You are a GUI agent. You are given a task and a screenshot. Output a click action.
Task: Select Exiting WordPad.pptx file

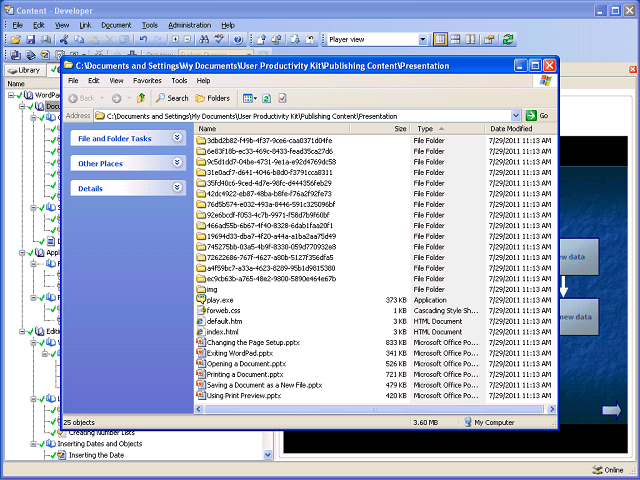point(235,353)
